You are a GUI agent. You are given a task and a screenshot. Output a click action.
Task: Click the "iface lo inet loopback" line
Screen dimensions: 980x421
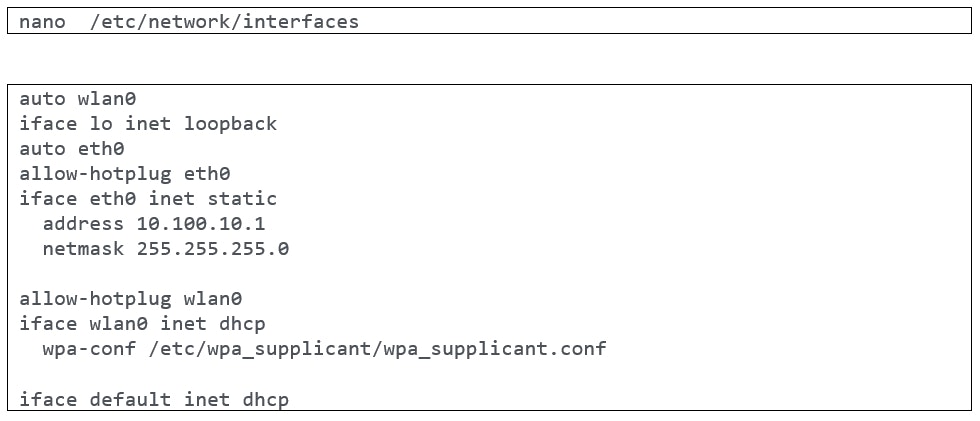pos(148,124)
